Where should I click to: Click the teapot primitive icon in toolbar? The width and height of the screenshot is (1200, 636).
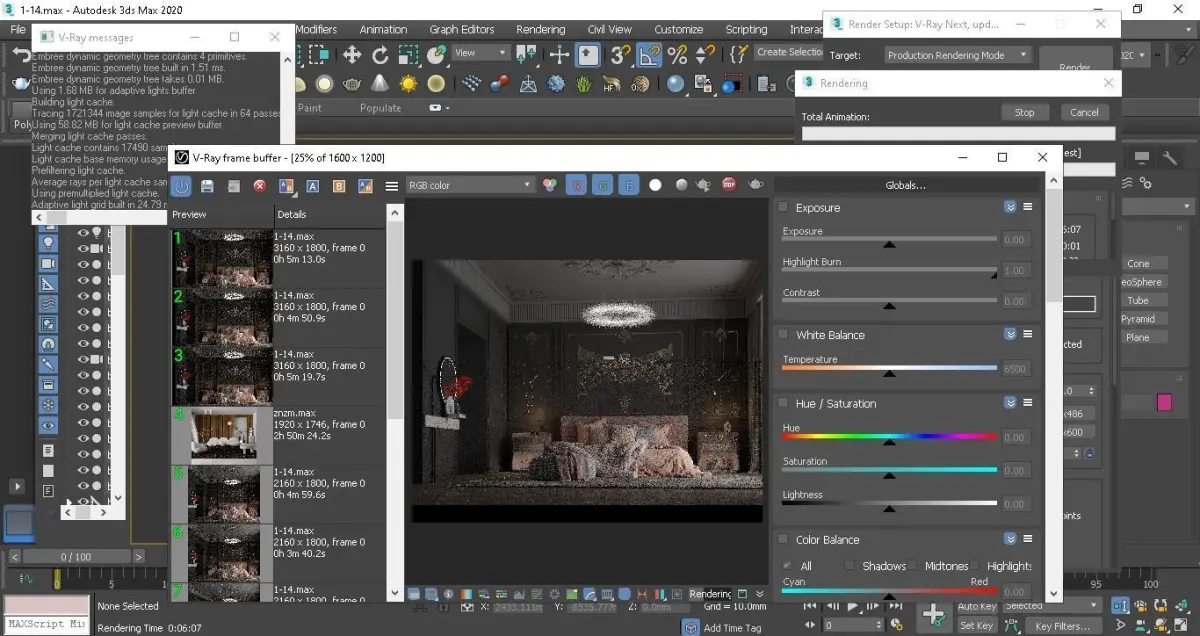tap(353, 84)
